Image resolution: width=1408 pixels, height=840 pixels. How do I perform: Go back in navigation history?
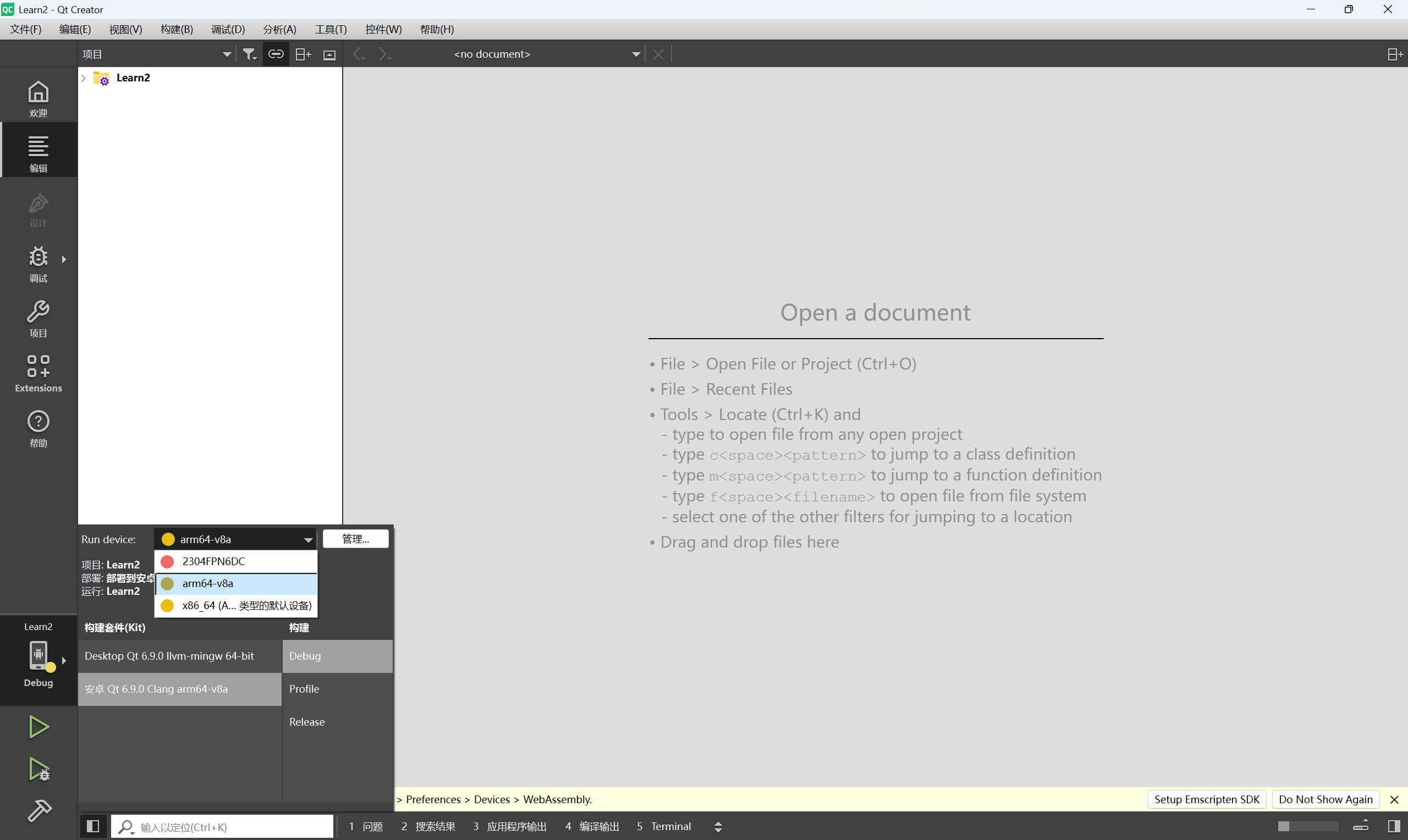(x=359, y=54)
